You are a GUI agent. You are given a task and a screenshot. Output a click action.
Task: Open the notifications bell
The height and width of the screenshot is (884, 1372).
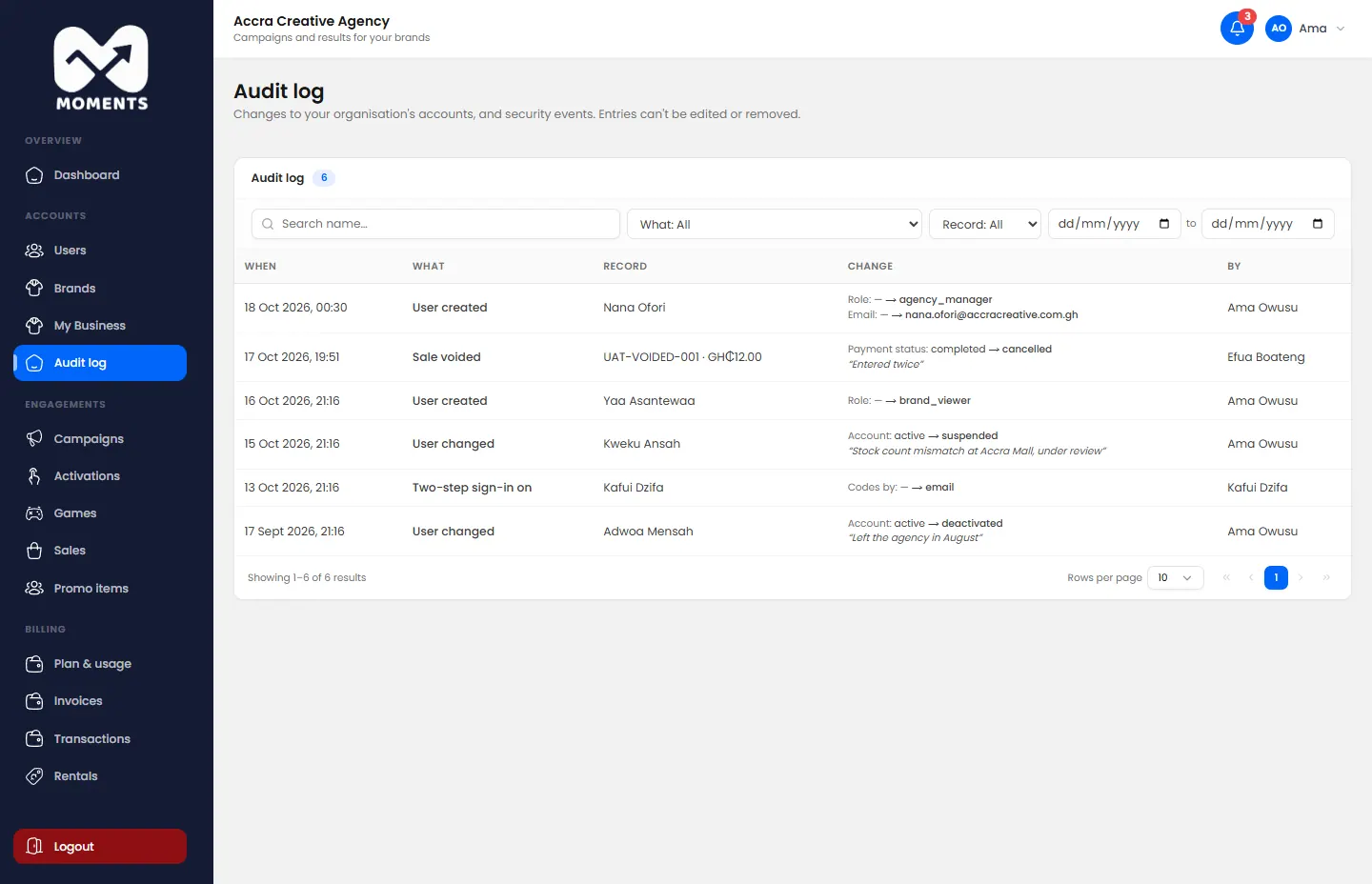(1237, 29)
